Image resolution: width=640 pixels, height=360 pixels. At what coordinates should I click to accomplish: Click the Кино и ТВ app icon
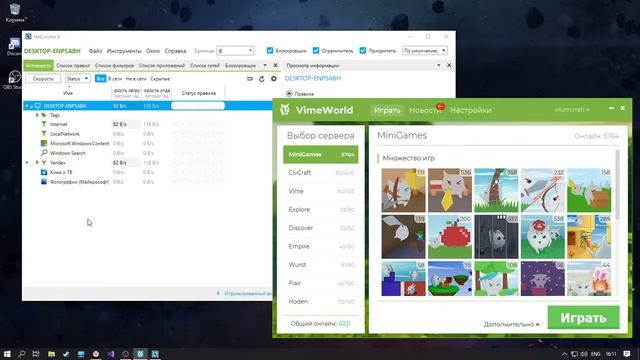pos(44,172)
